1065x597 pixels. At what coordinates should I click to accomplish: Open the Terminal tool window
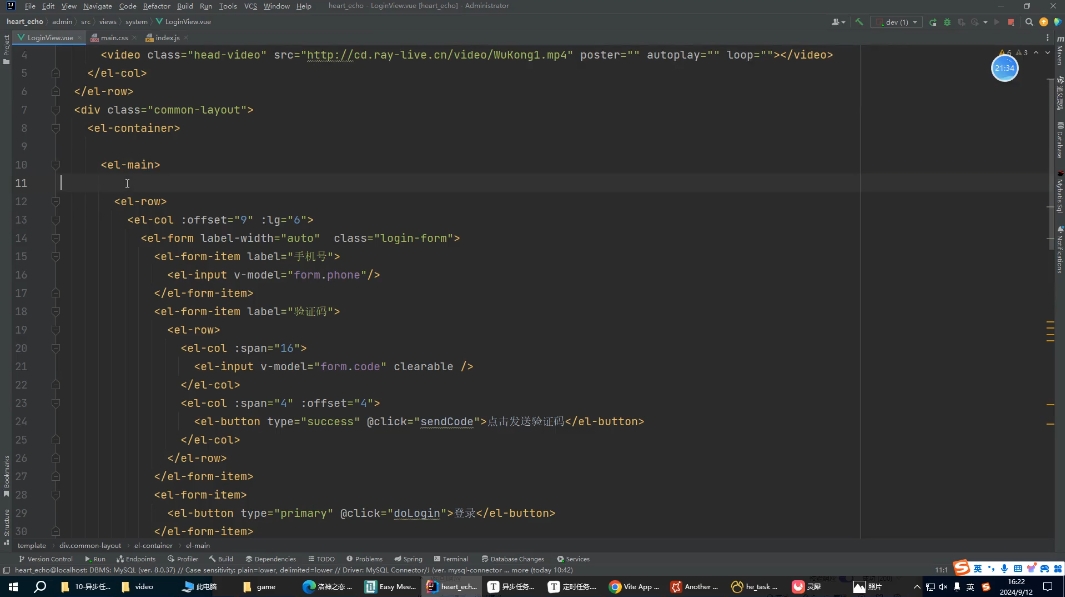tap(451, 559)
